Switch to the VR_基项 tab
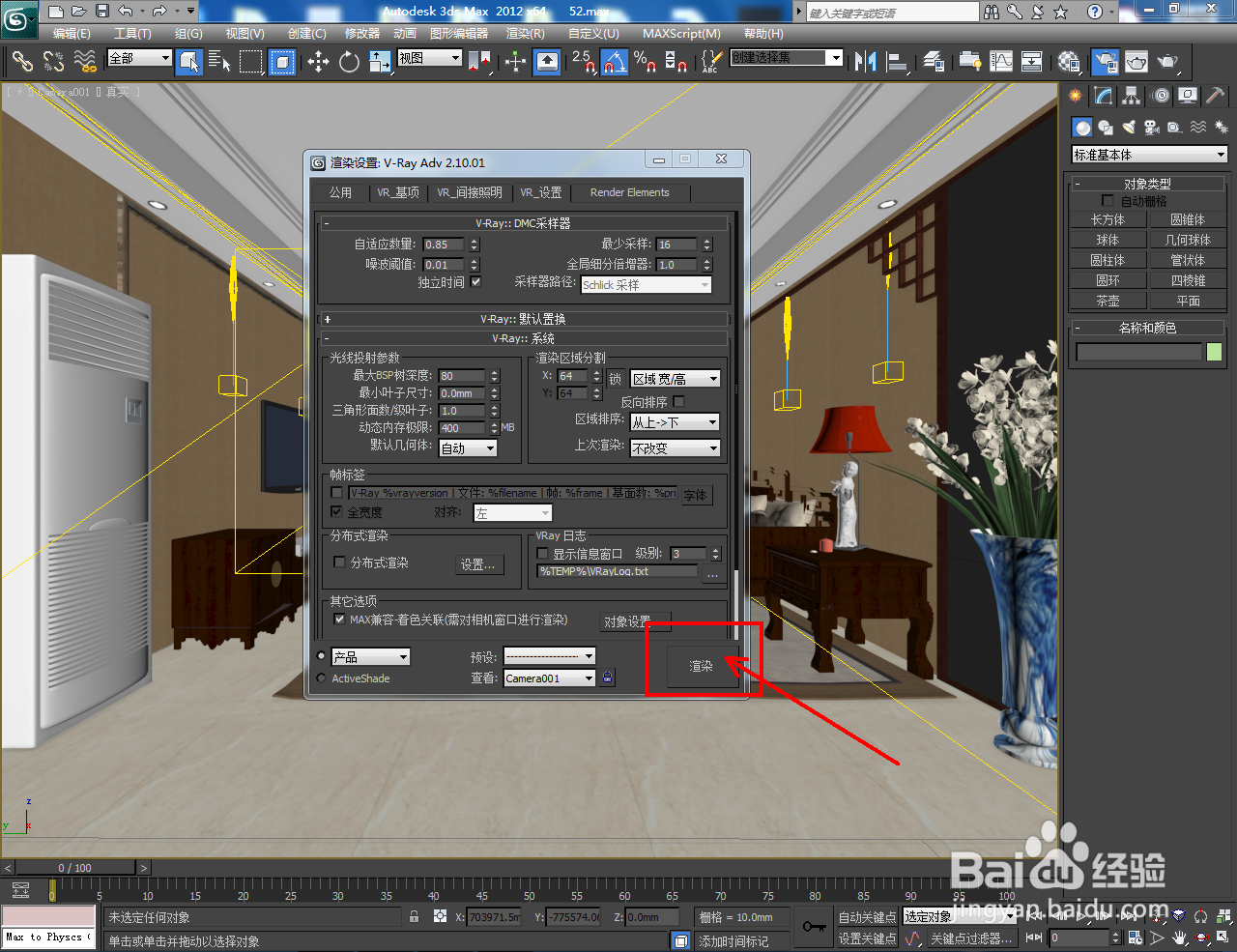 (x=398, y=192)
